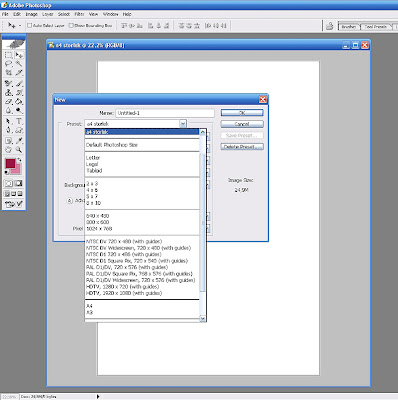This screenshot has height=400, width=398.
Task: Click the Name field showing Untitled-1
Action: point(165,113)
